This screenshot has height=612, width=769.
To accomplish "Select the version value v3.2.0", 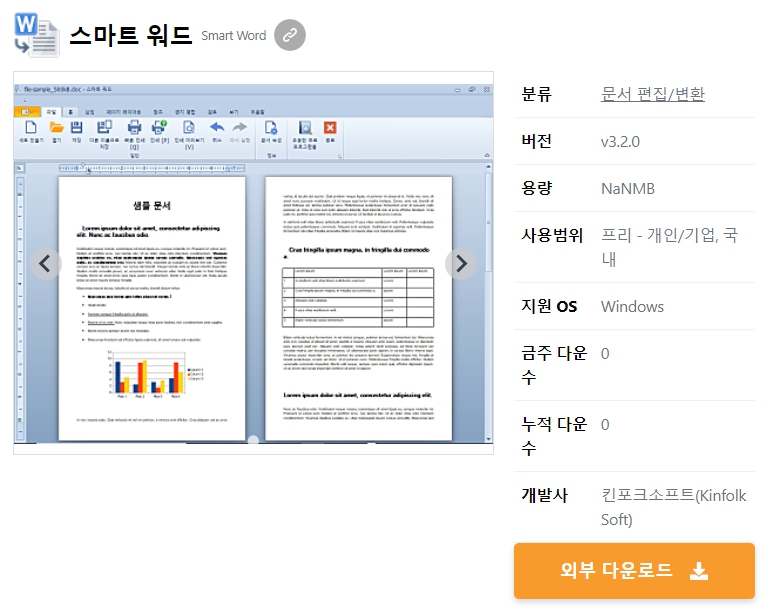I will pyautogui.click(x=620, y=142).
